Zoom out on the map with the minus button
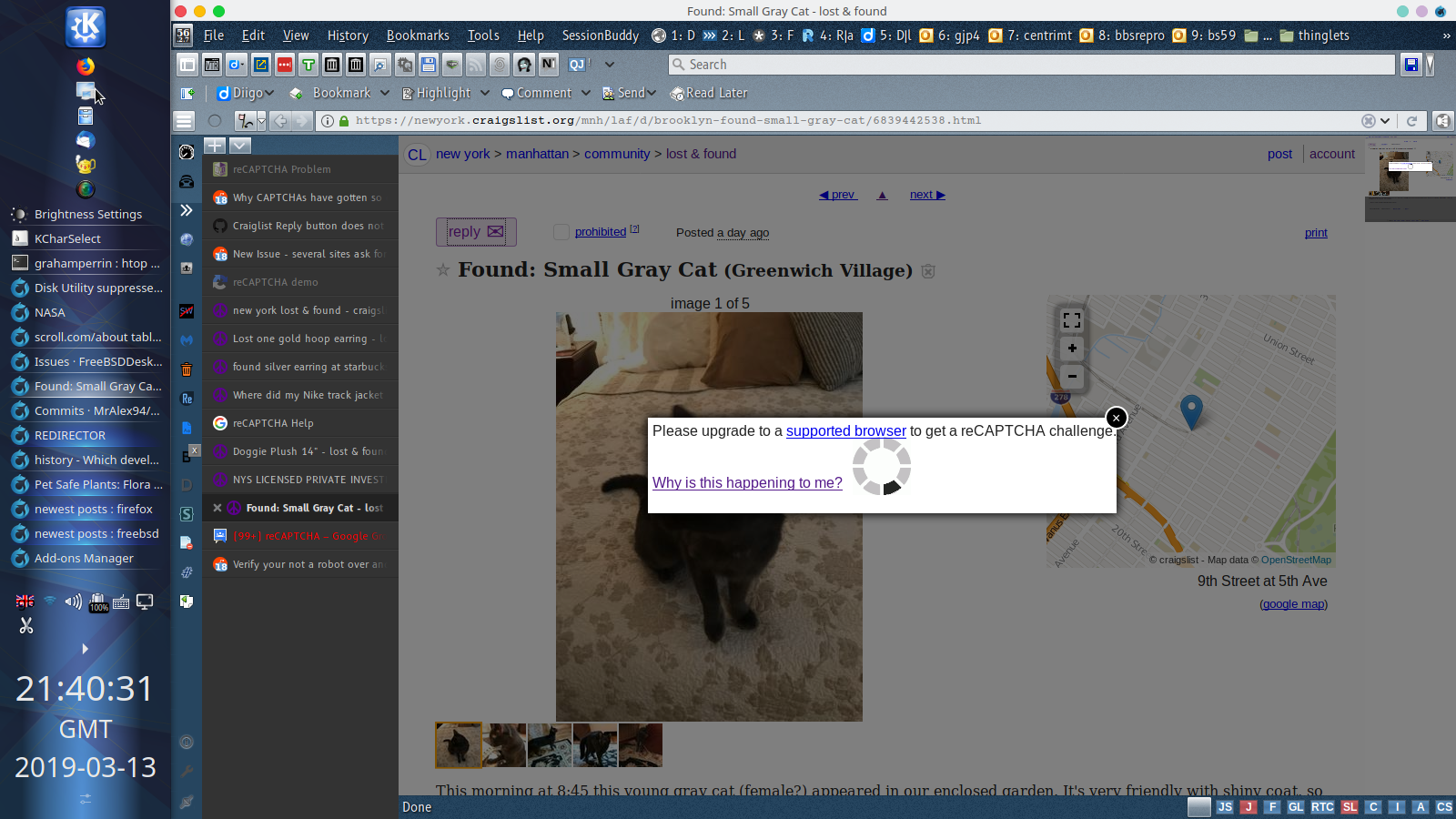Image resolution: width=1456 pixels, height=819 pixels. (1072, 376)
